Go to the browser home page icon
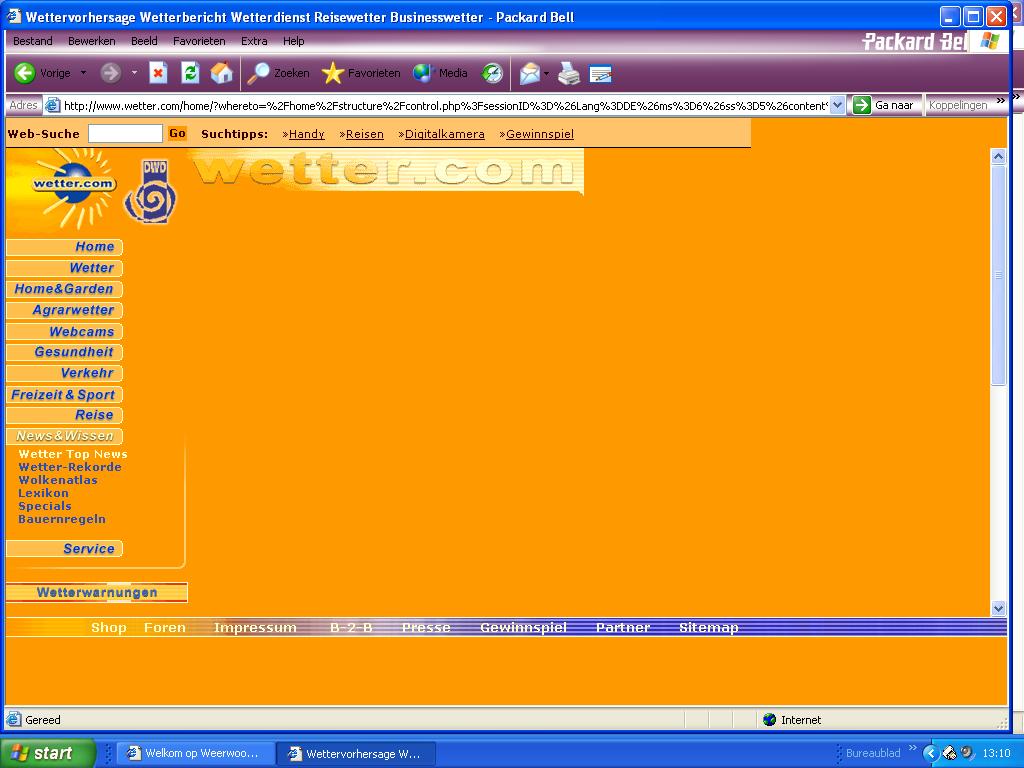 221,73
